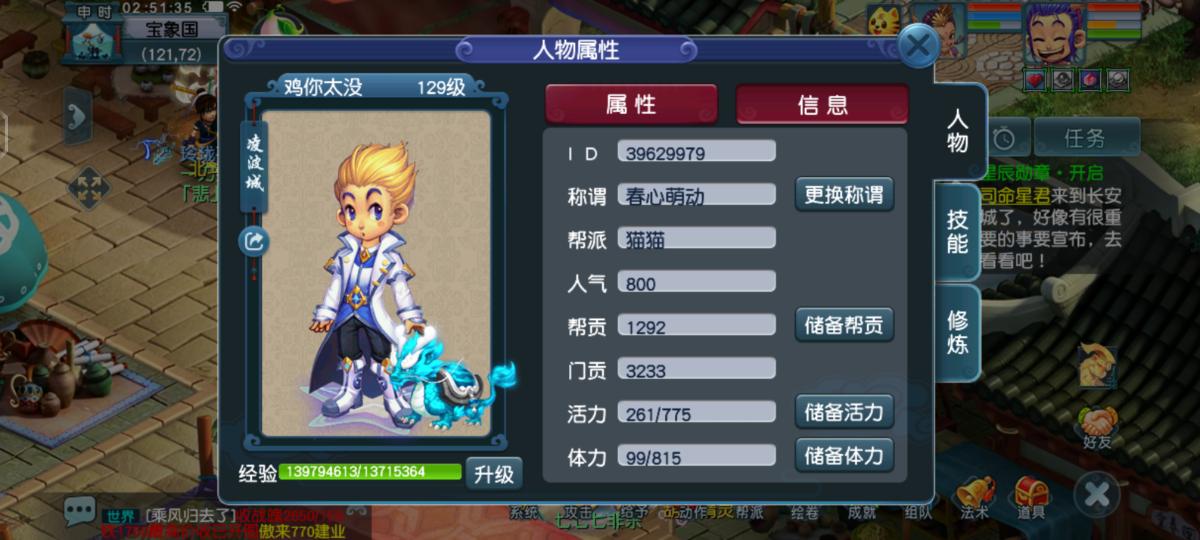
Task: Open the 好友 friends handshake icon
Action: [1099, 427]
